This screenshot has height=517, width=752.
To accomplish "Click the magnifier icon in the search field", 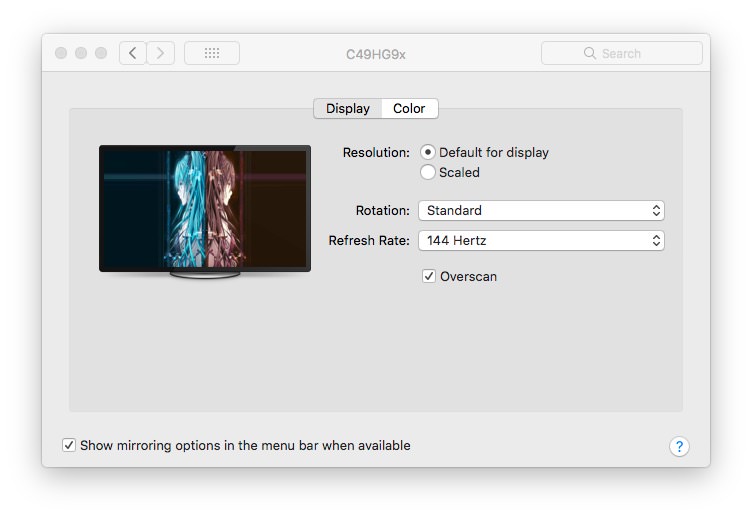I will (x=589, y=53).
